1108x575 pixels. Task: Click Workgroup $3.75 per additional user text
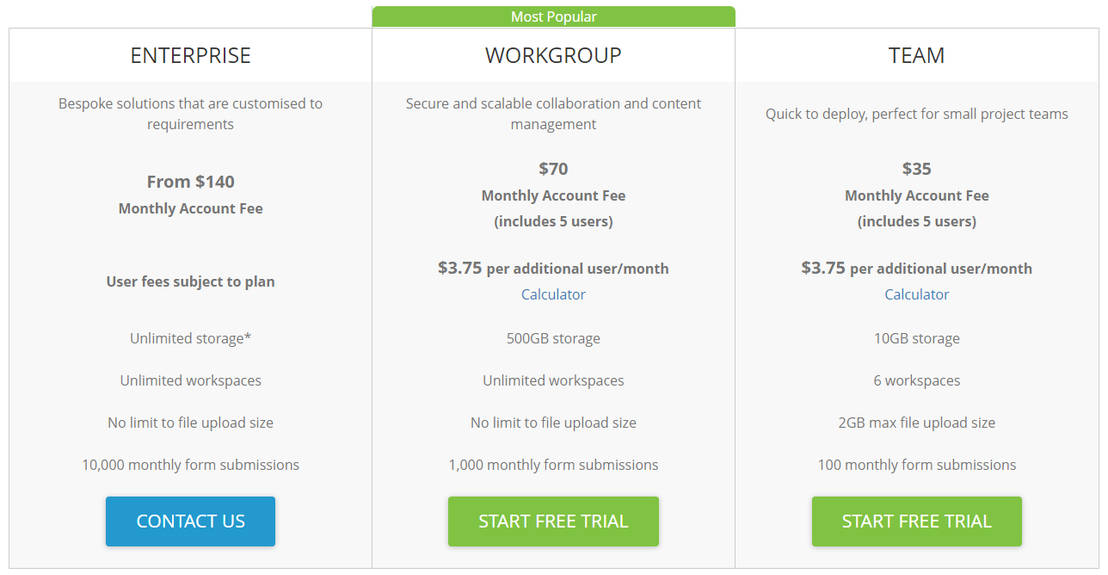(x=553, y=268)
